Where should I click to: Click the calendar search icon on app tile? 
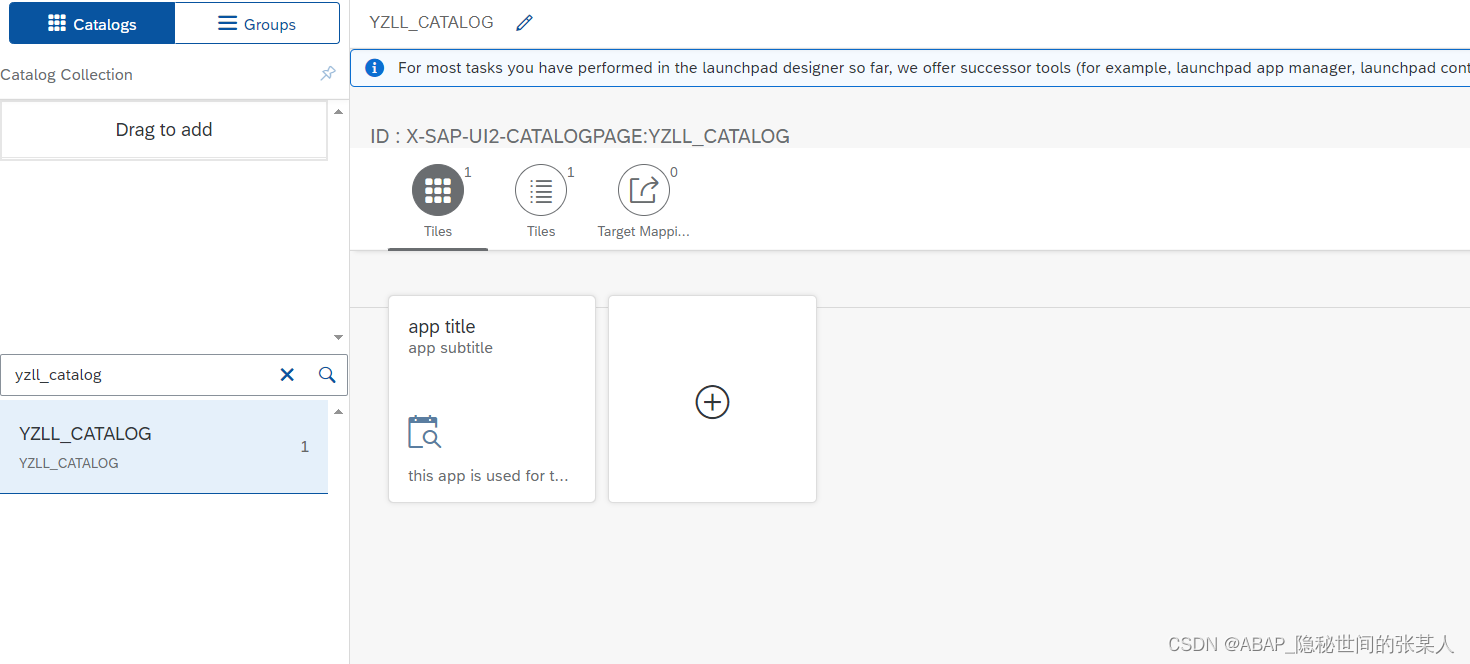tap(425, 432)
